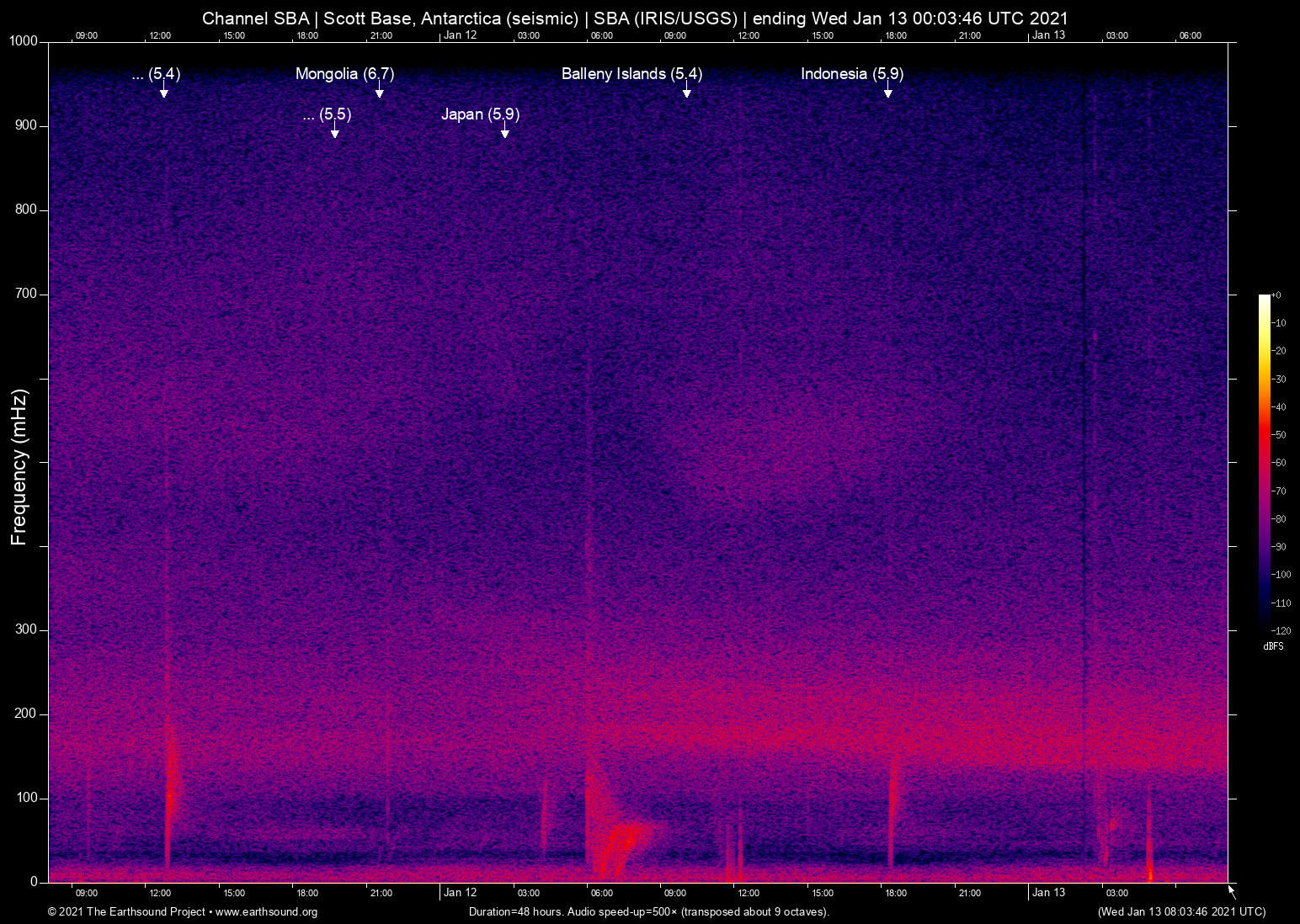The width and height of the screenshot is (1300, 924).
Task: Click the Channel SBA title text
Action: [x=256, y=18]
